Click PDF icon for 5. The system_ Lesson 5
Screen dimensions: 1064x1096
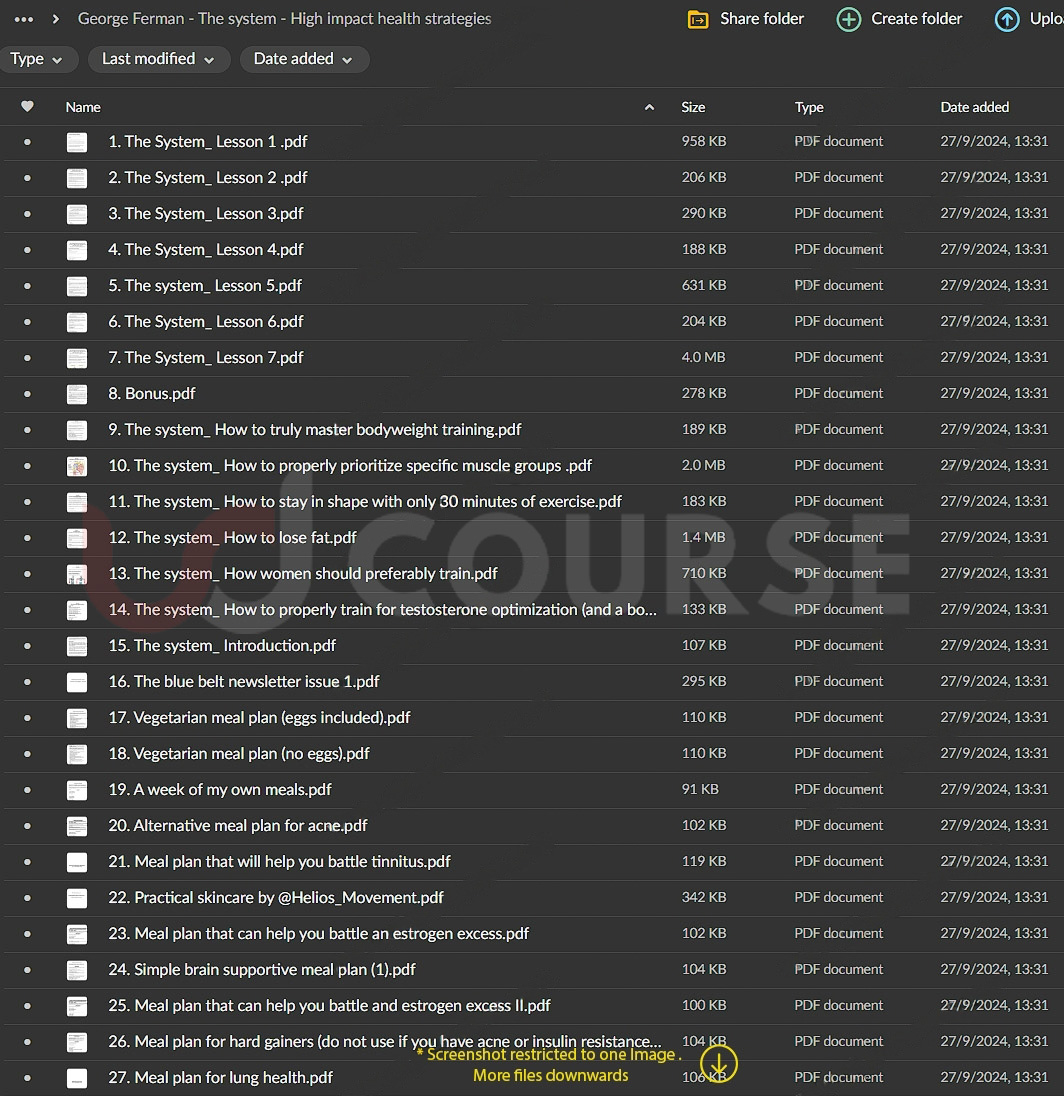77,286
